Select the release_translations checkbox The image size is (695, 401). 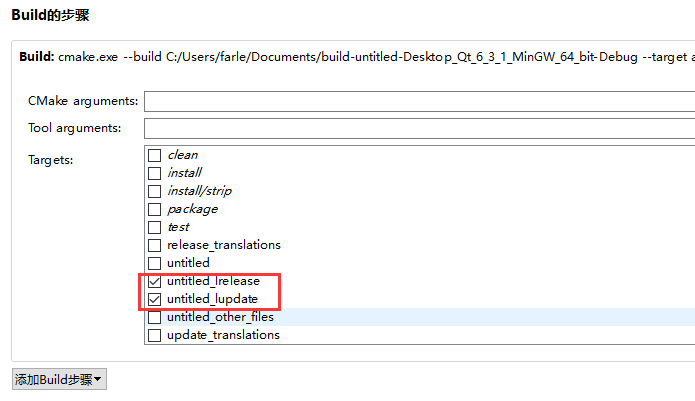[x=154, y=245]
